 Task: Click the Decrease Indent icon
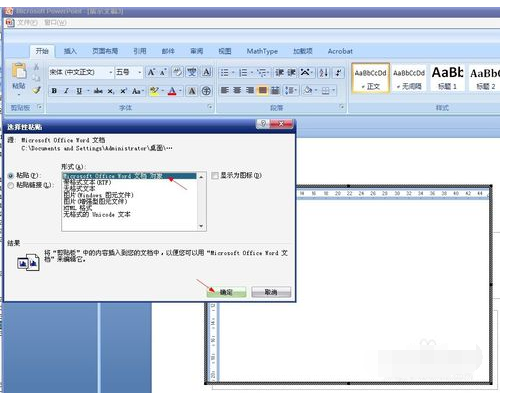[280, 72]
